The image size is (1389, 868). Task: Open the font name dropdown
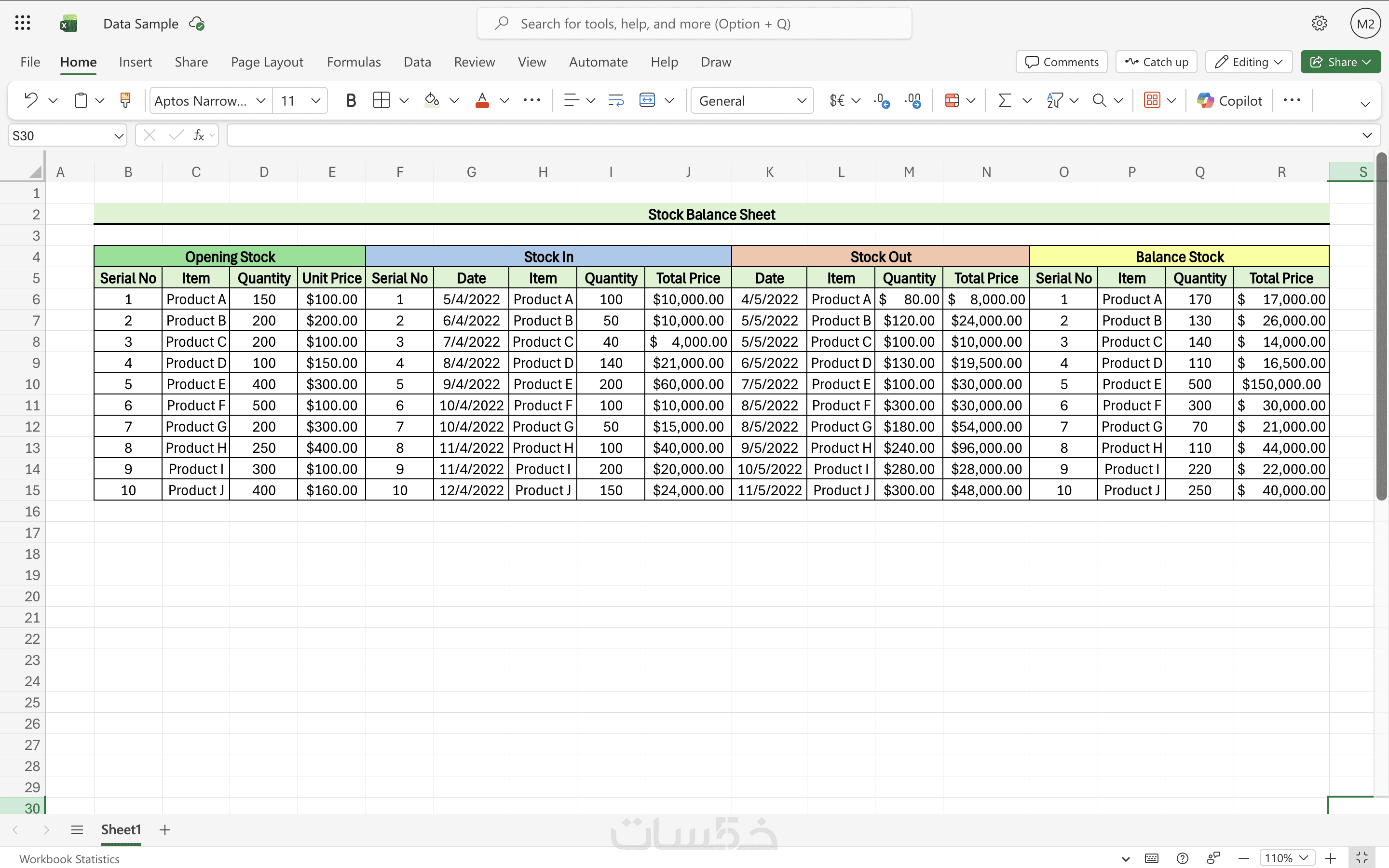[x=260, y=100]
